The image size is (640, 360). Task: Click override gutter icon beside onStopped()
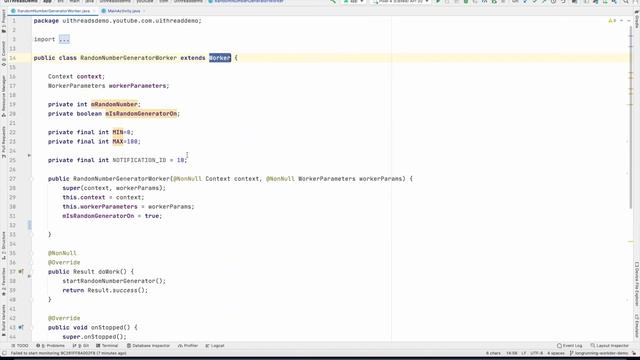pyautogui.click(x=21, y=327)
